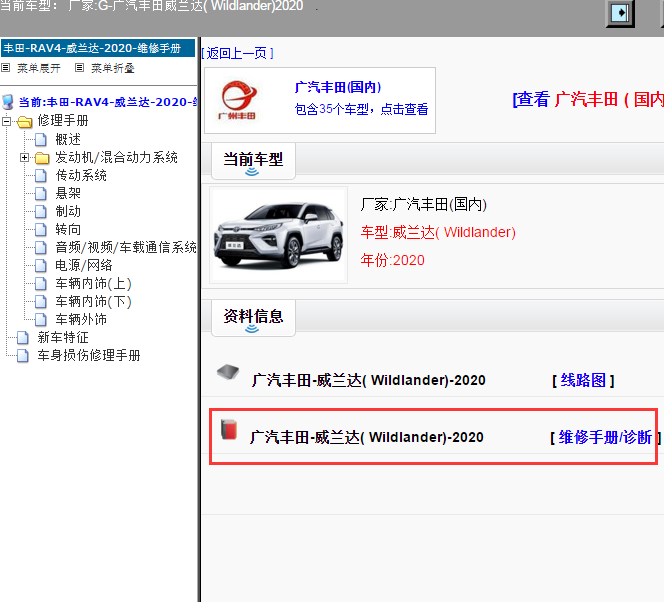Click the document icon beside 新车特征
The width and height of the screenshot is (664, 602).
point(22,338)
